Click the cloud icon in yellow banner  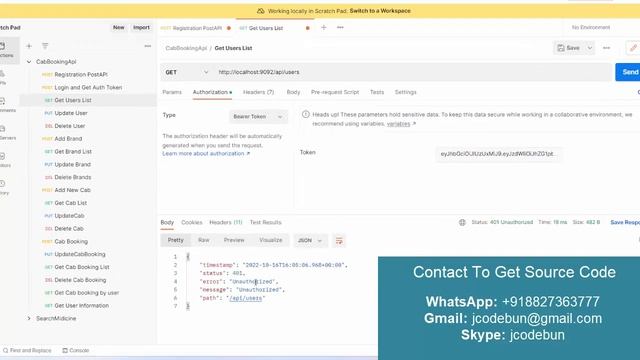pos(261,11)
